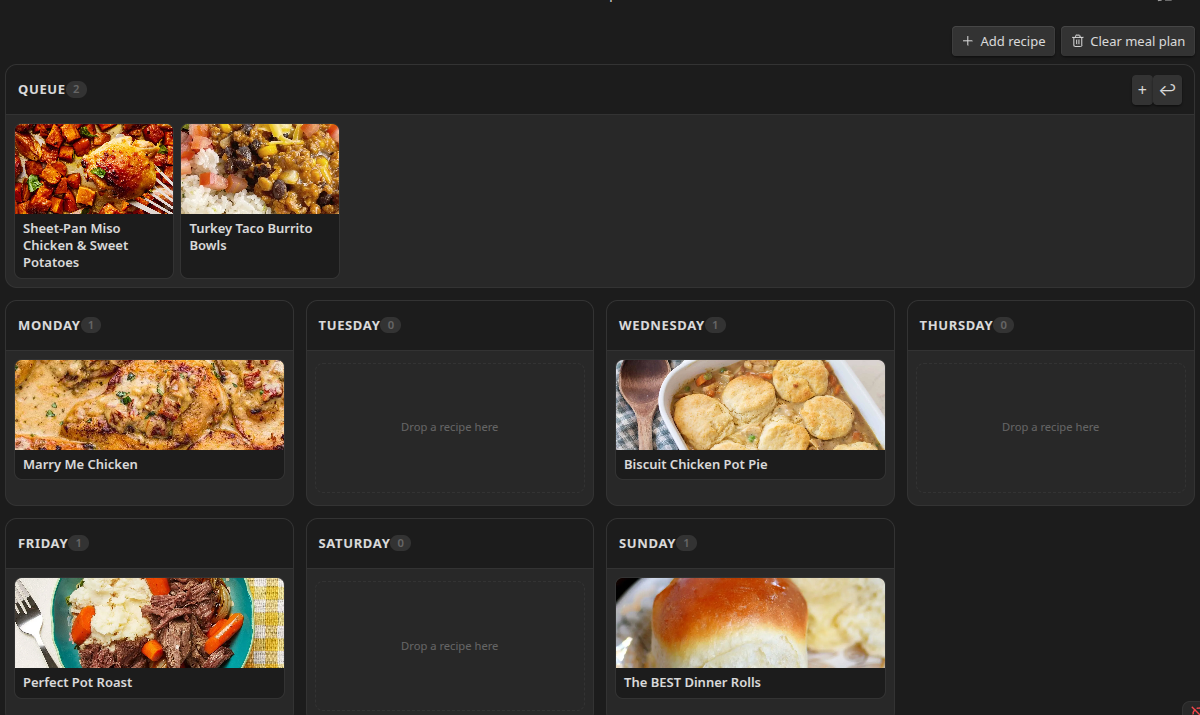Click the 'Sheet-Pan Miso Chicken & Sweet Potatoes' title
1200x715 pixels.
[76, 246]
